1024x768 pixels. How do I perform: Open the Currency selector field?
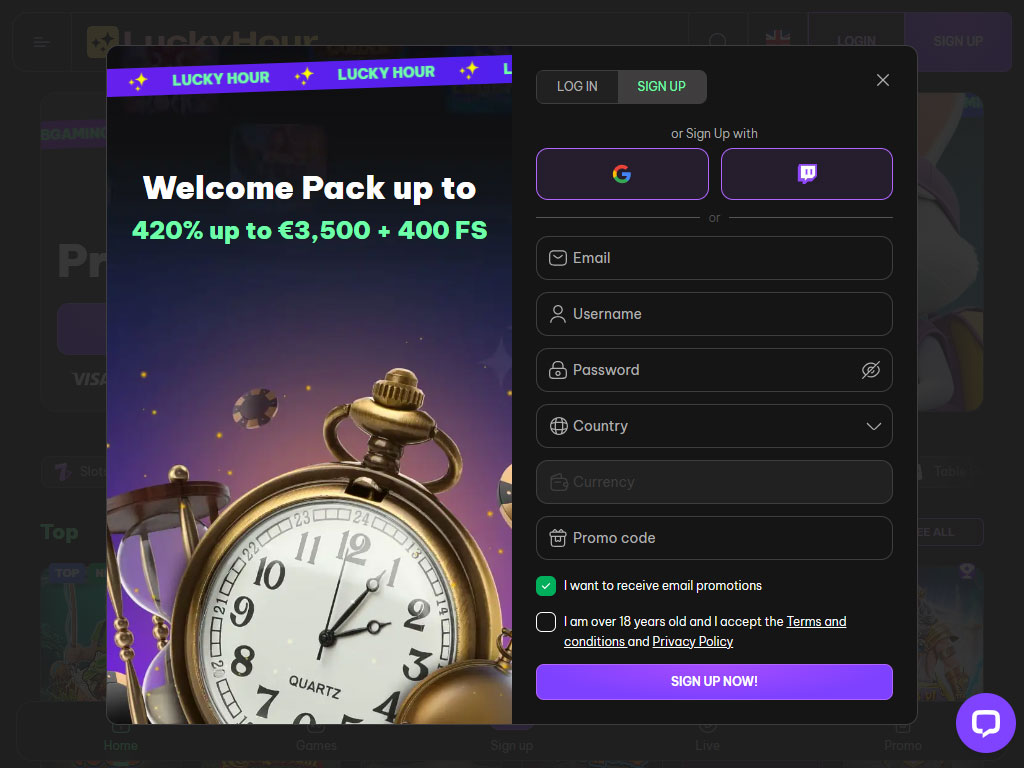[x=714, y=482]
